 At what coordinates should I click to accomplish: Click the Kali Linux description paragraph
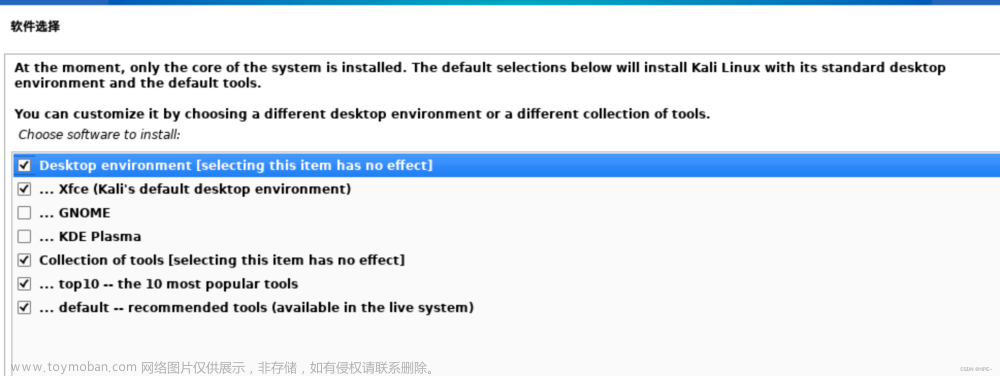pos(480,75)
